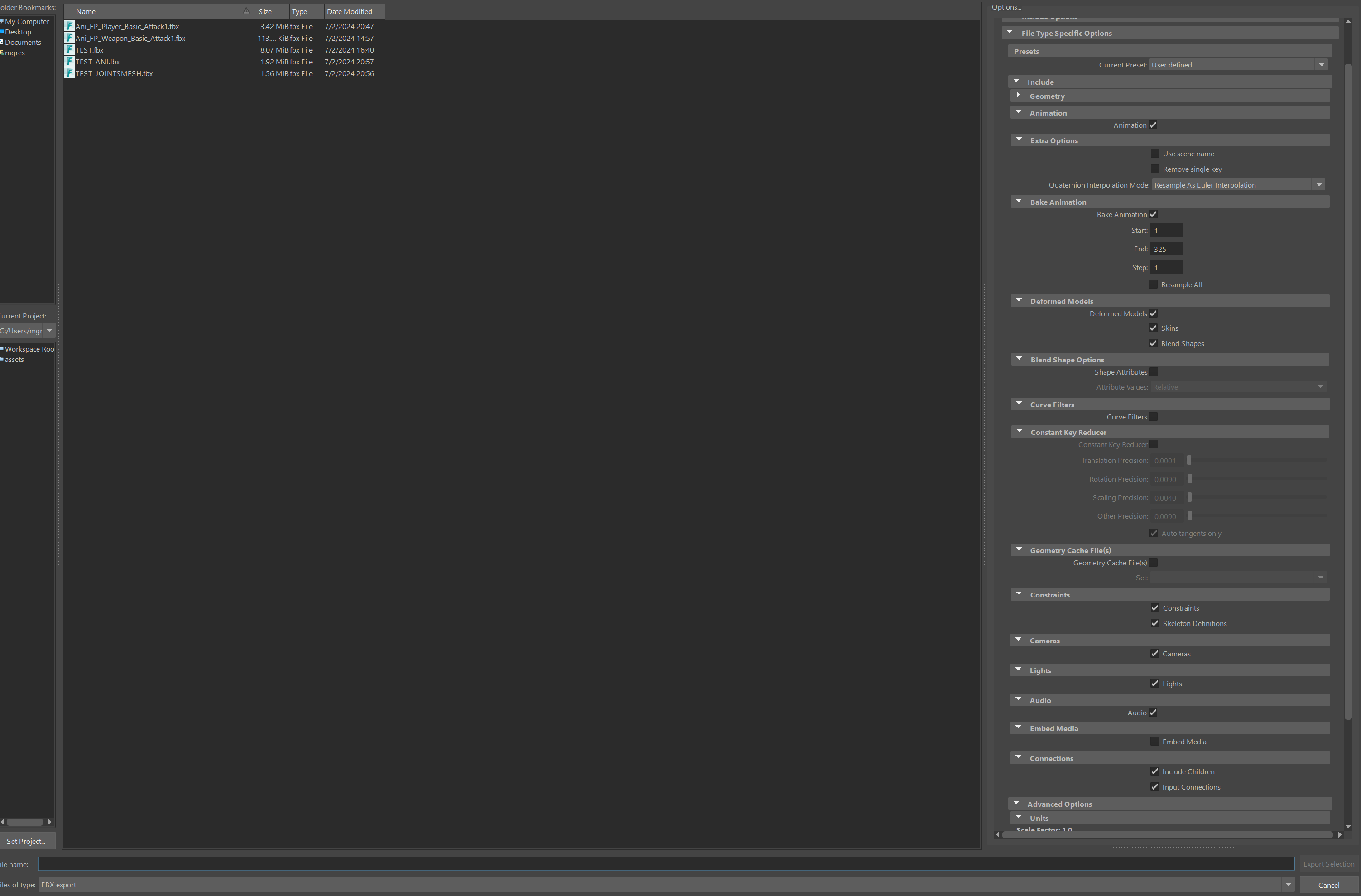Click the Cancel button

[x=1330, y=885]
